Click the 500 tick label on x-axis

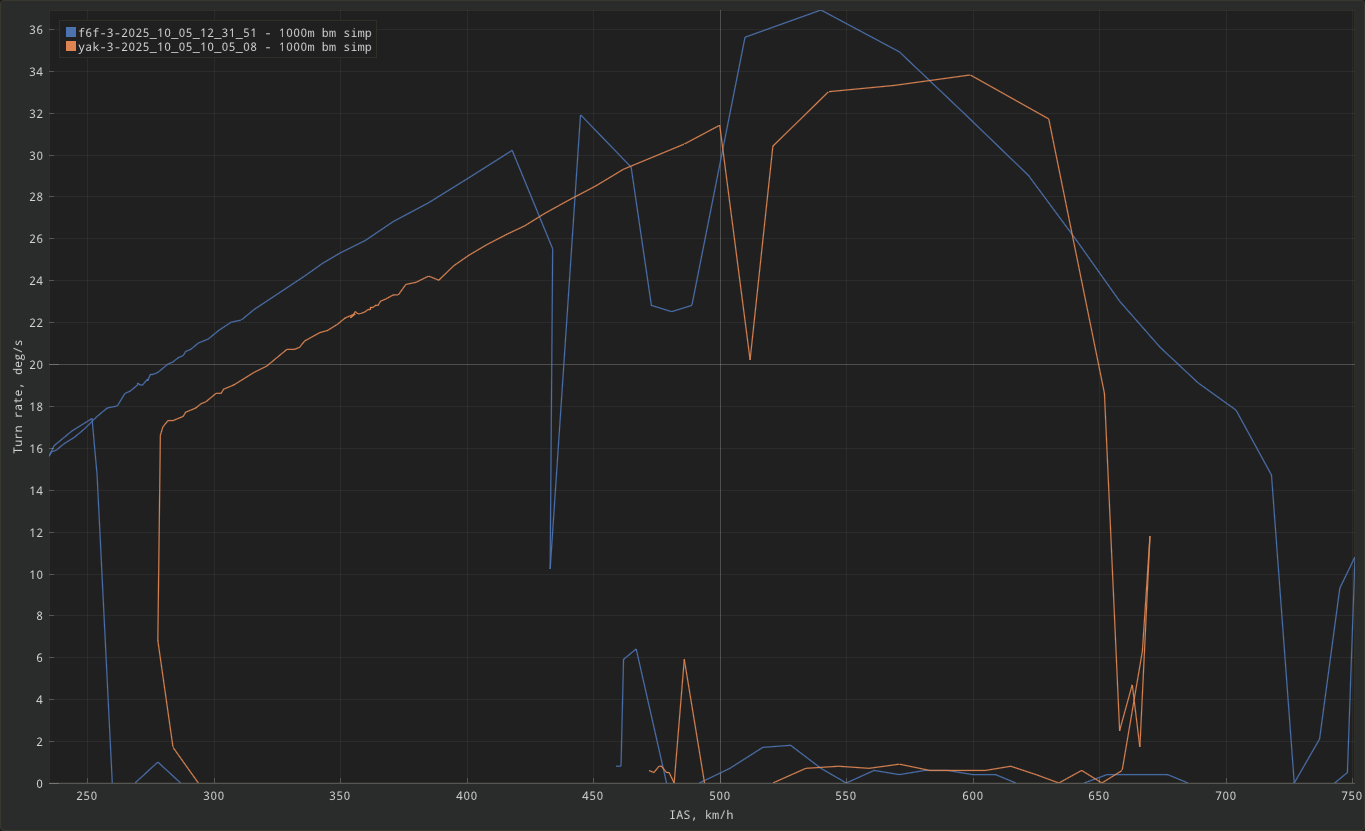click(719, 796)
